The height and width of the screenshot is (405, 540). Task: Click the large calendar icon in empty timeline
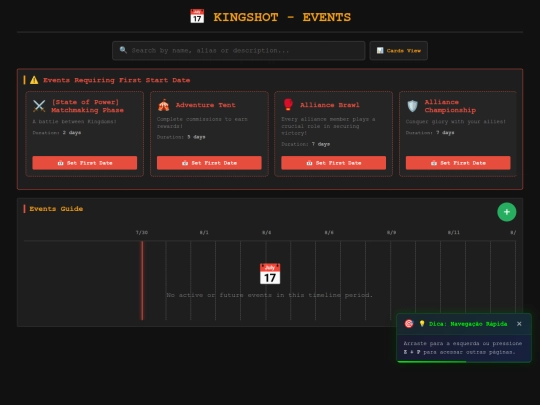[270, 274]
